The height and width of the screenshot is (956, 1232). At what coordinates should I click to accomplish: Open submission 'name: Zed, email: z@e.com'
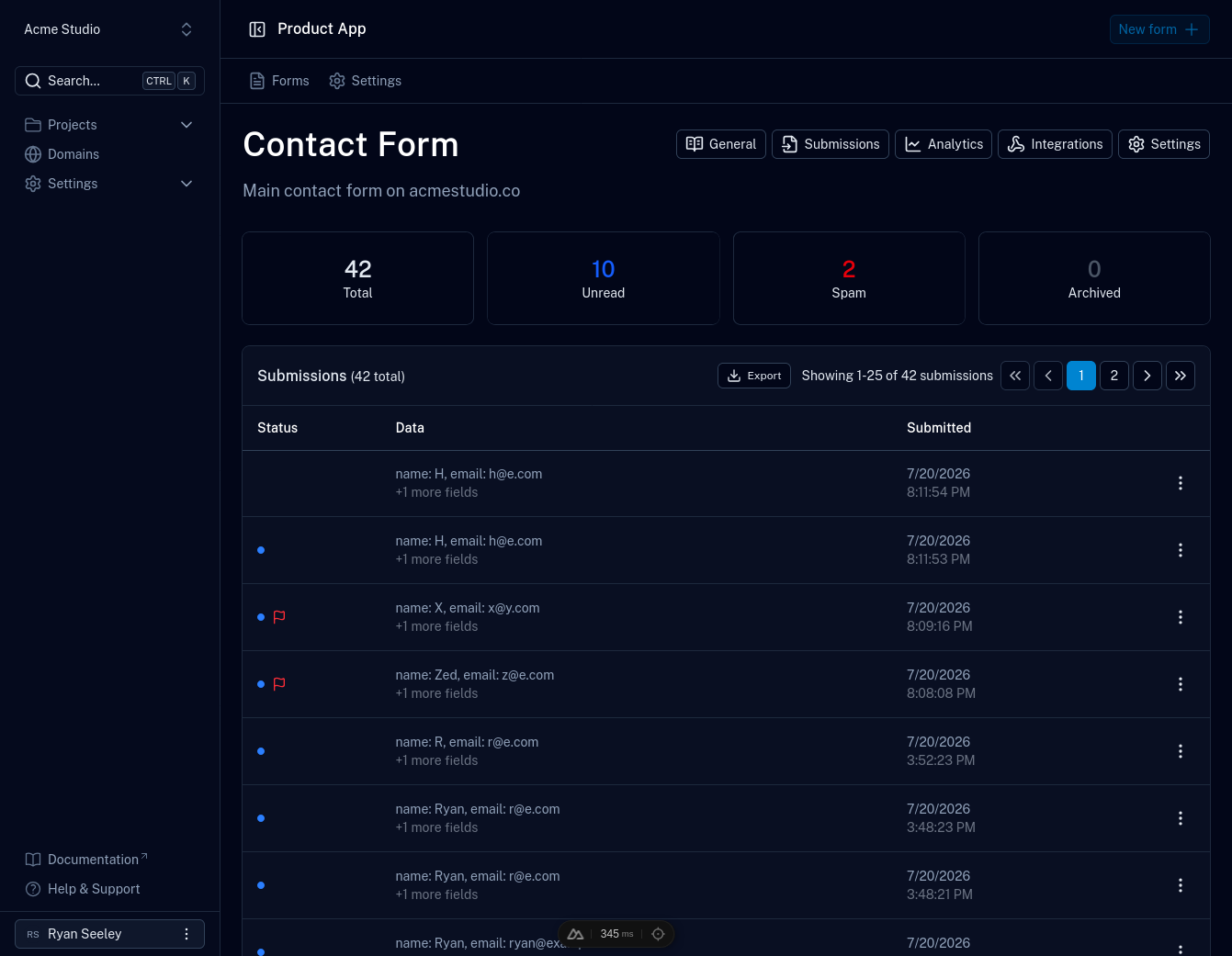click(x=474, y=675)
